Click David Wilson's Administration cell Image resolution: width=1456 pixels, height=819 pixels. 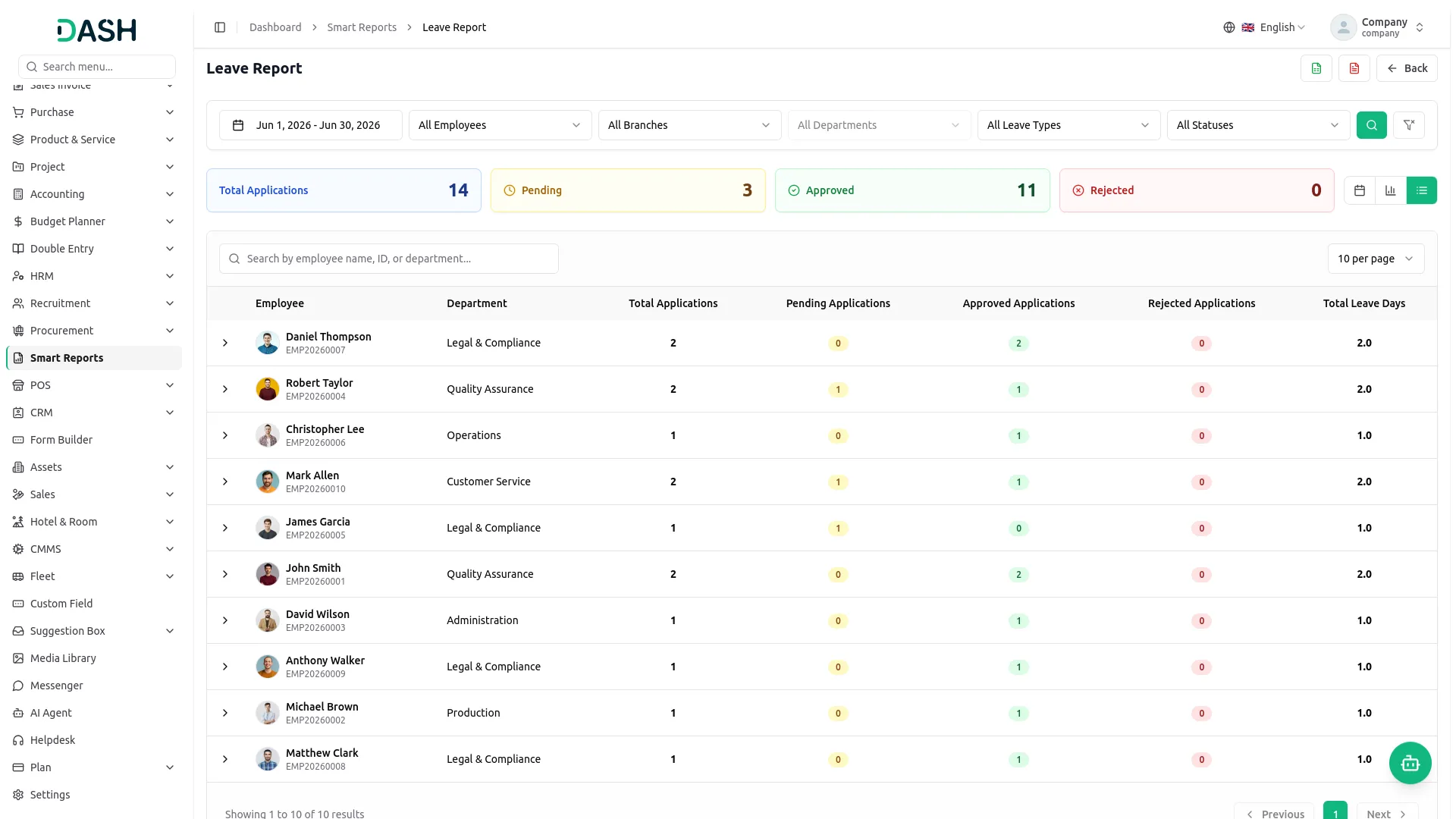[482, 620]
